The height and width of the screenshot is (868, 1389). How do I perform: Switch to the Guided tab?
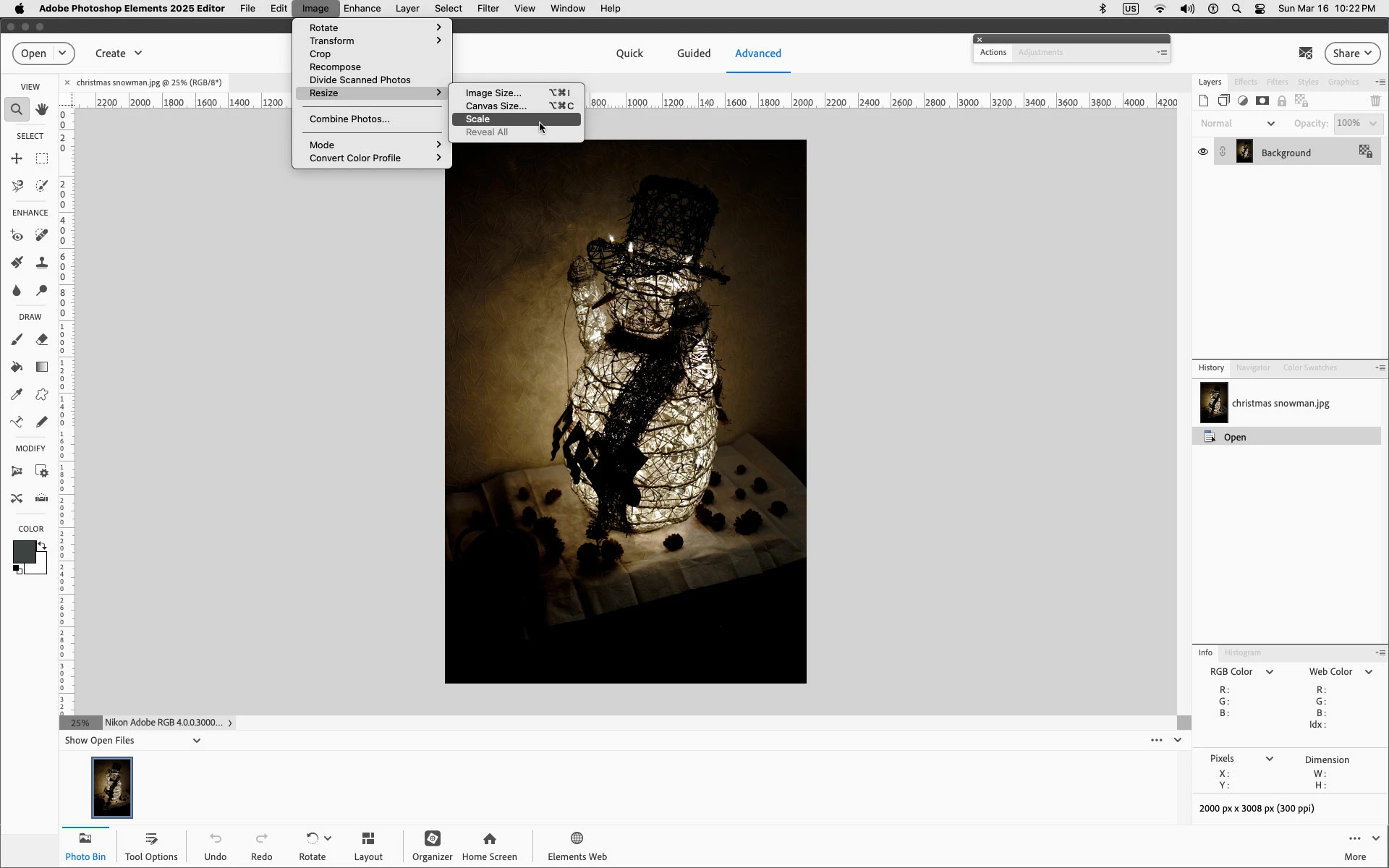(693, 54)
